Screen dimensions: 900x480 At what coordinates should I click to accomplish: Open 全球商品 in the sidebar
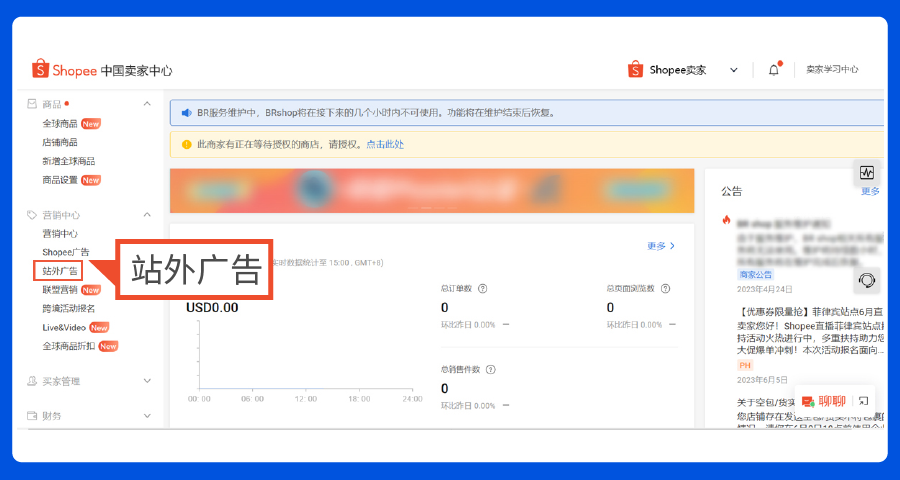click(60, 123)
